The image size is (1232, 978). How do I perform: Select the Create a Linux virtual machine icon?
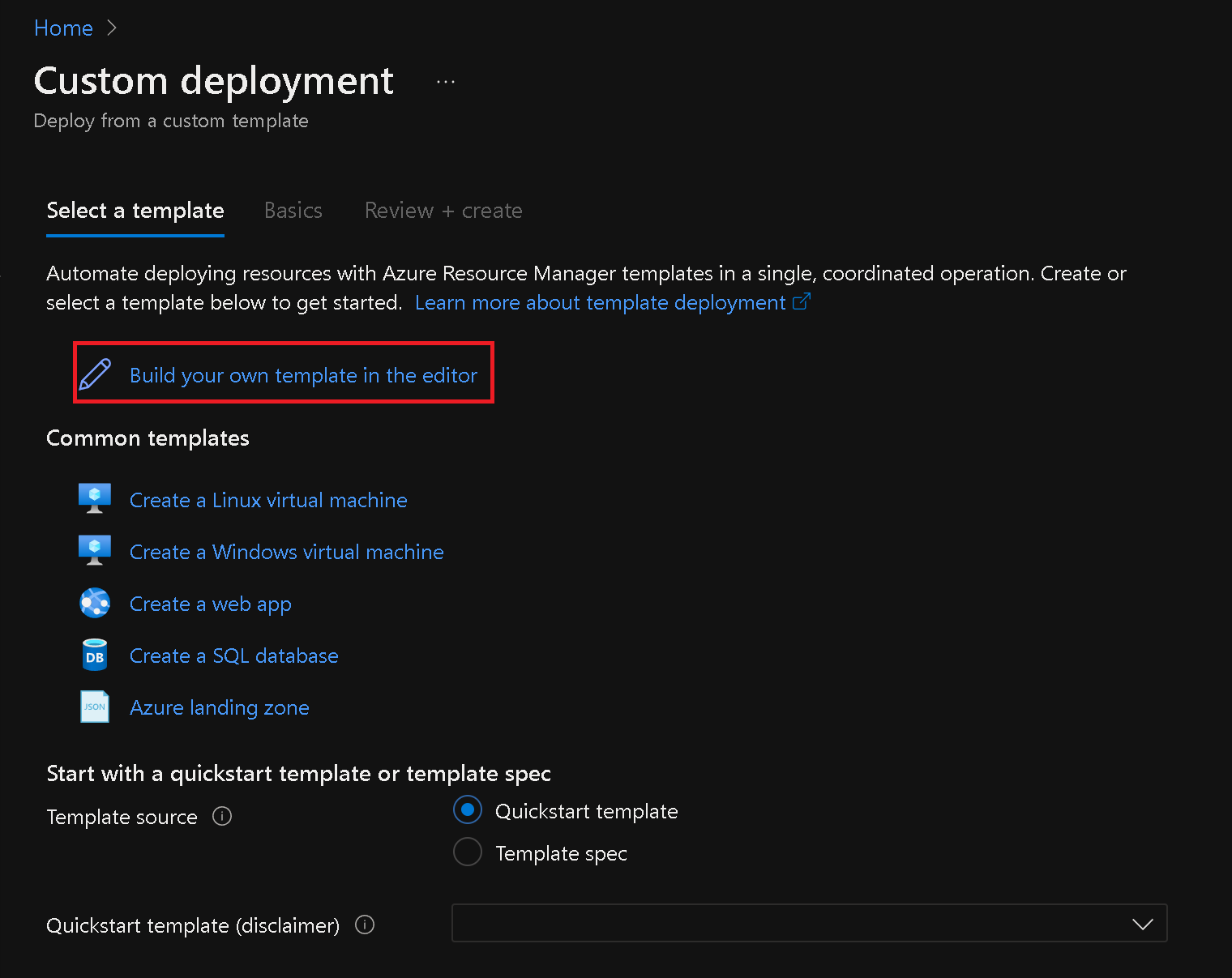pos(95,498)
